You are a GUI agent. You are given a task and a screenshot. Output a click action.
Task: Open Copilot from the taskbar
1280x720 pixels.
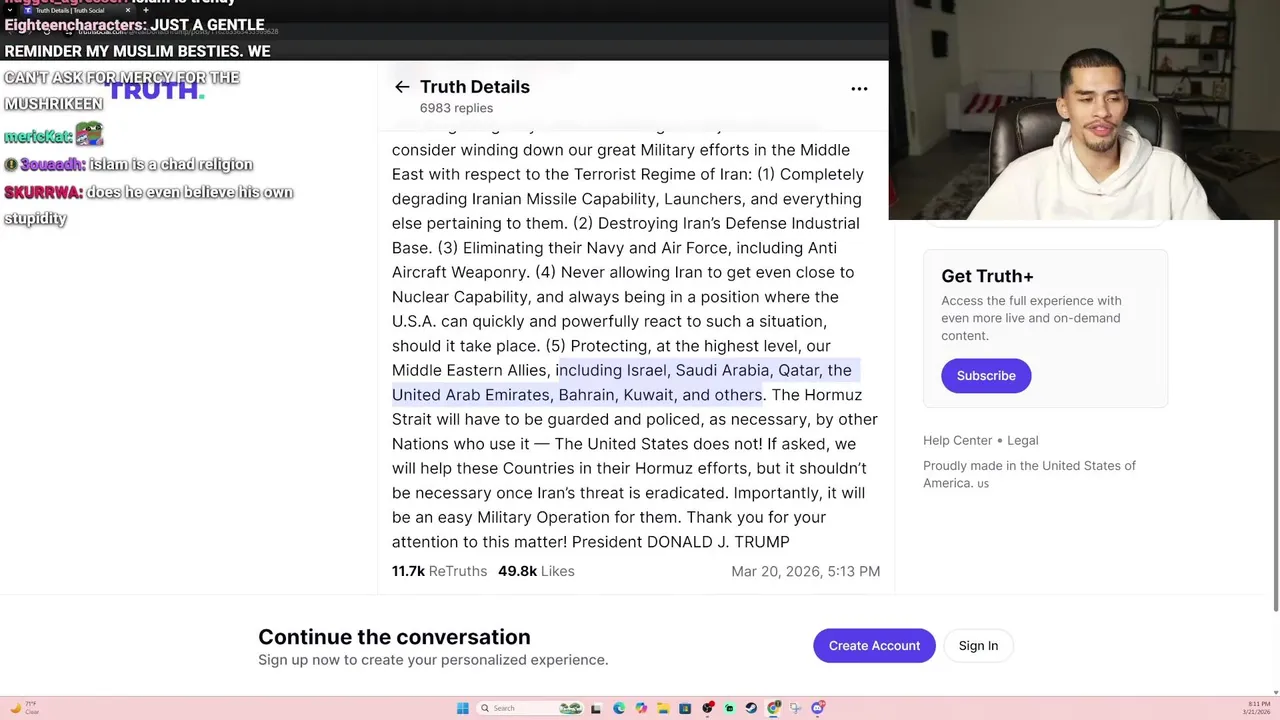click(x=641, y=708)
